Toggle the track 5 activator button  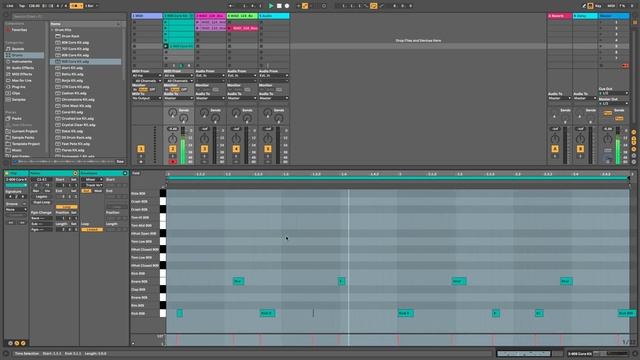(268, 149)
